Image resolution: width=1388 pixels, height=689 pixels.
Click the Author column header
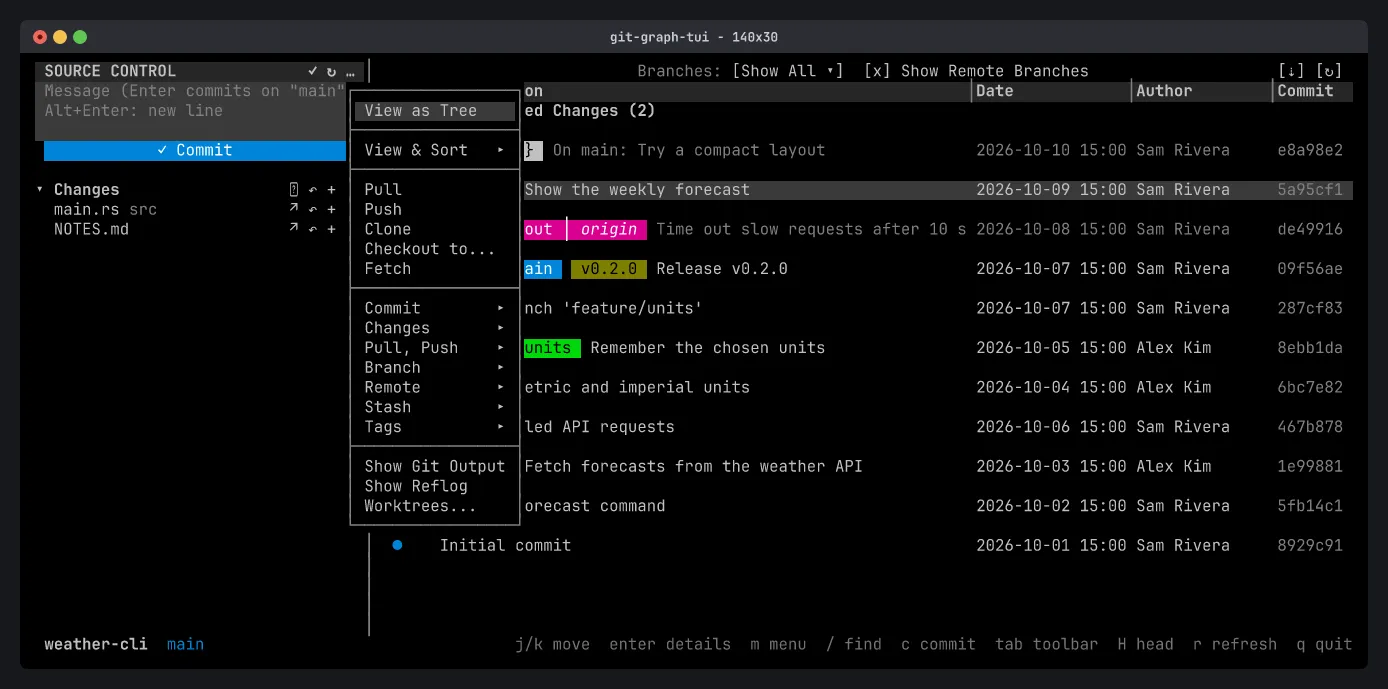click(x=1164, y=91)
